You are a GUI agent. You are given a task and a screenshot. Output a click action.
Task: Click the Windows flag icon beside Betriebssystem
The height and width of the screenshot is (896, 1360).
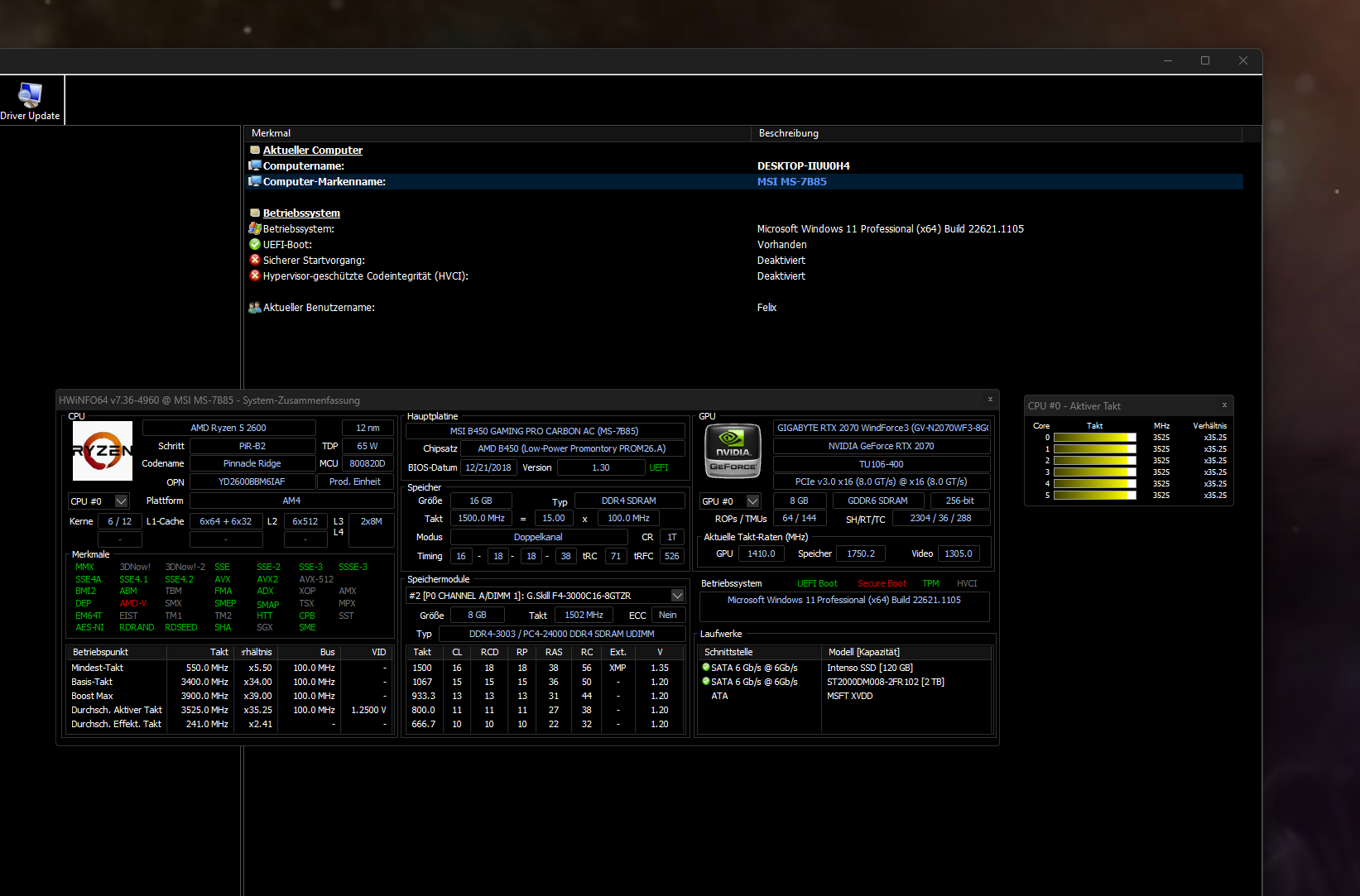coord(255,229)
